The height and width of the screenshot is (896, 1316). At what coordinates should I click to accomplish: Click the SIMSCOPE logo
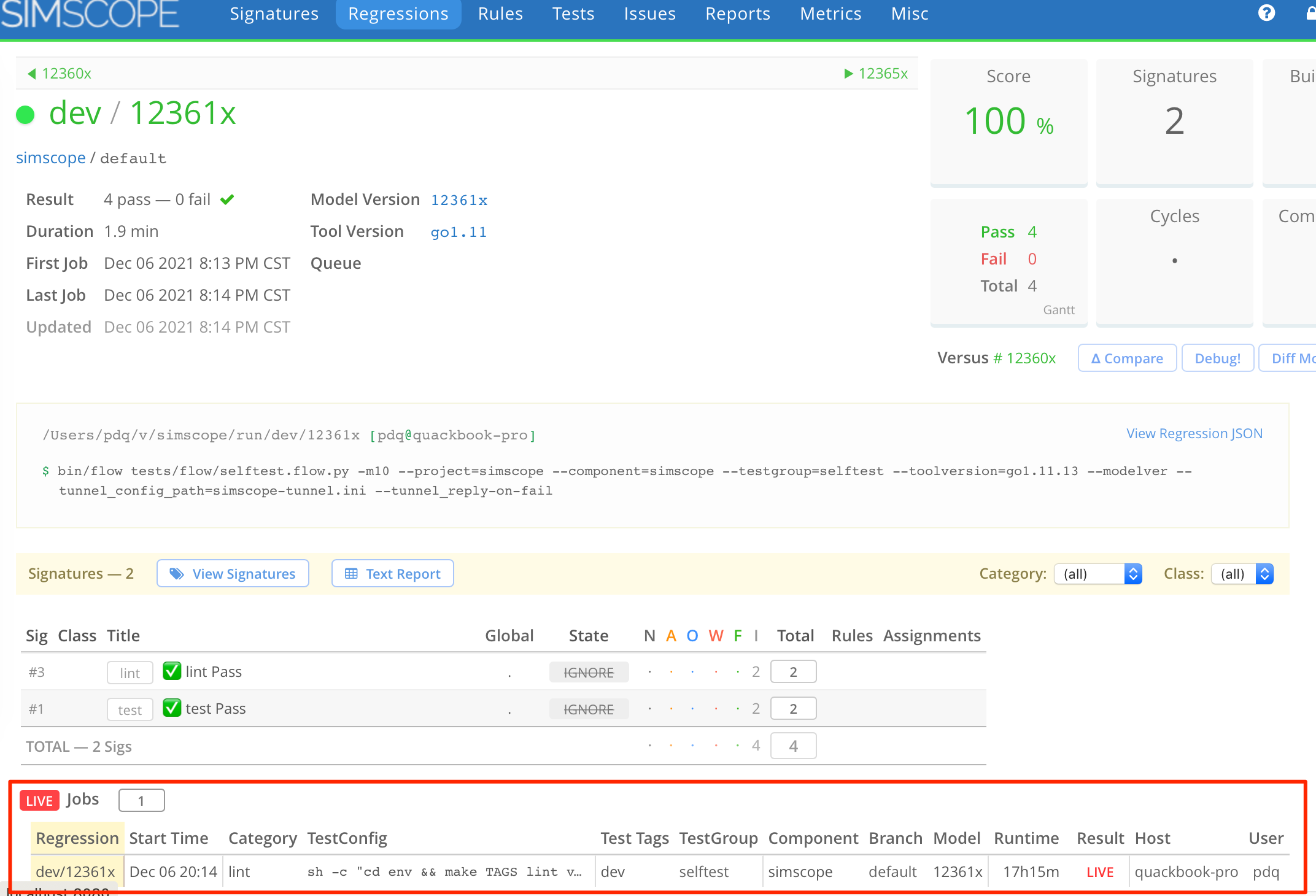90,14
